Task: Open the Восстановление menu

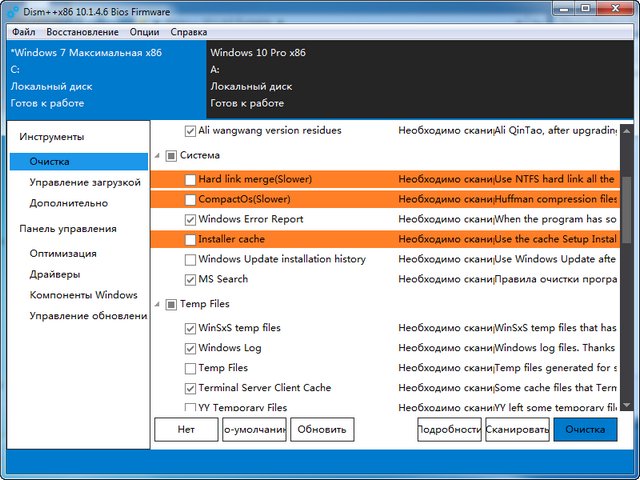Action: [x=82, y=32]
